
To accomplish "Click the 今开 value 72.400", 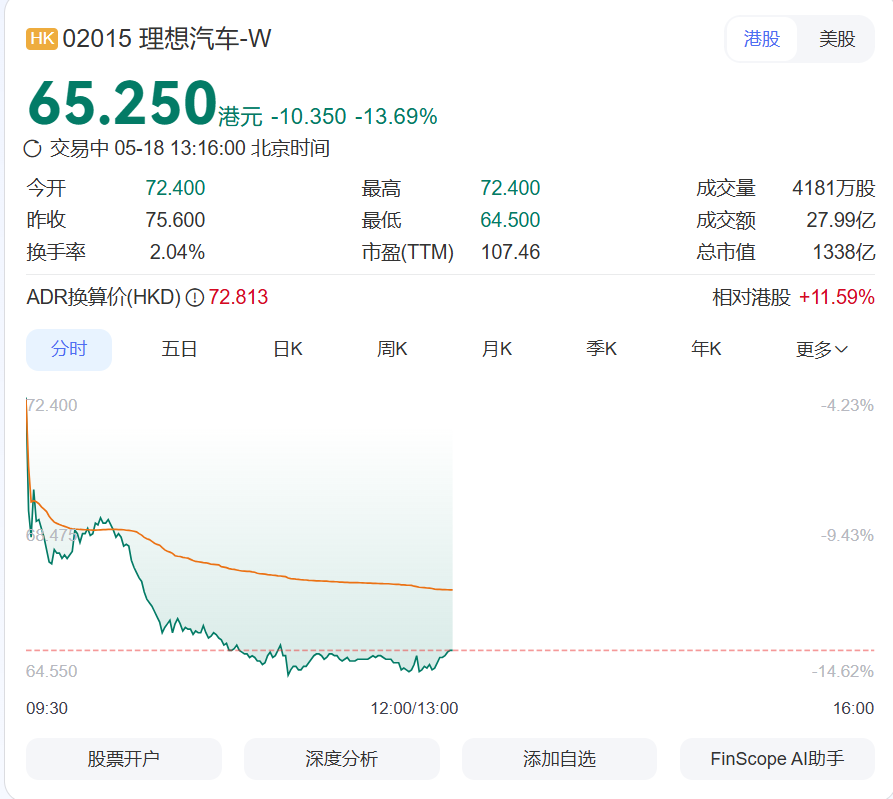I will coord(175,188).
